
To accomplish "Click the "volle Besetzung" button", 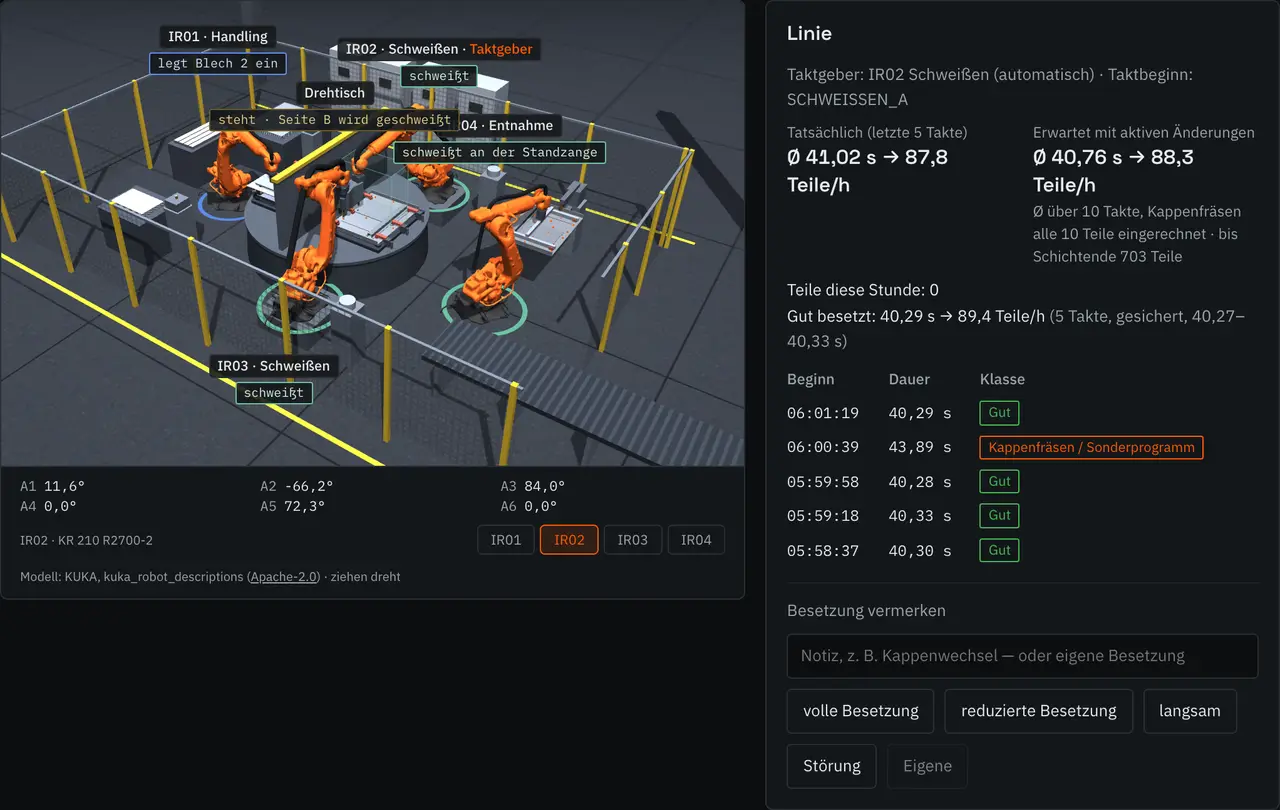I will point(861,711).
